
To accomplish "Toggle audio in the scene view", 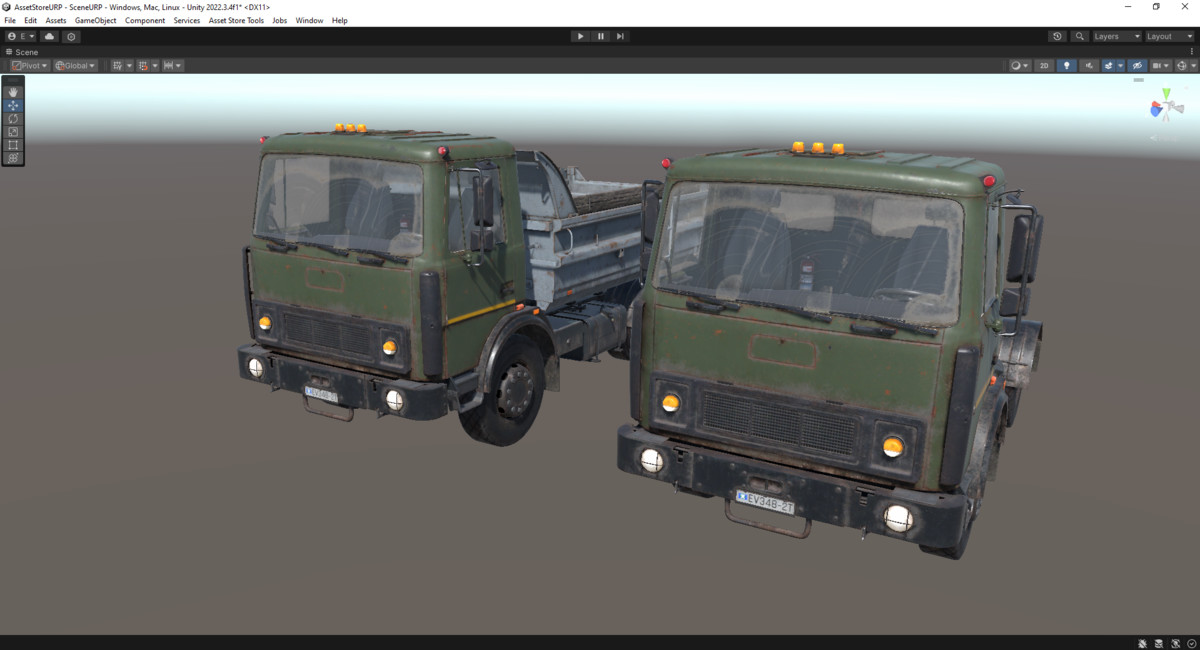I will 1089,65.
